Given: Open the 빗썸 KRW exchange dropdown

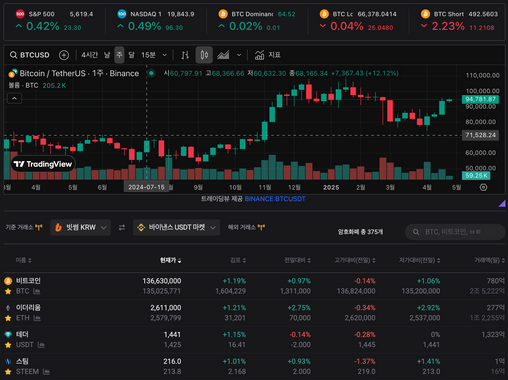Looking at the screenshot, I should 81,227.
